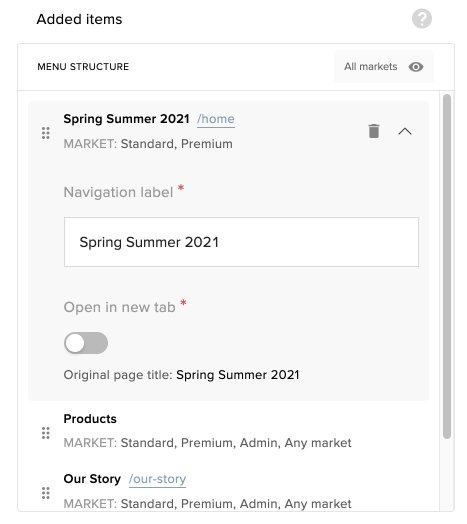
Task: Click the Original page title text
Action: (181, 375)
